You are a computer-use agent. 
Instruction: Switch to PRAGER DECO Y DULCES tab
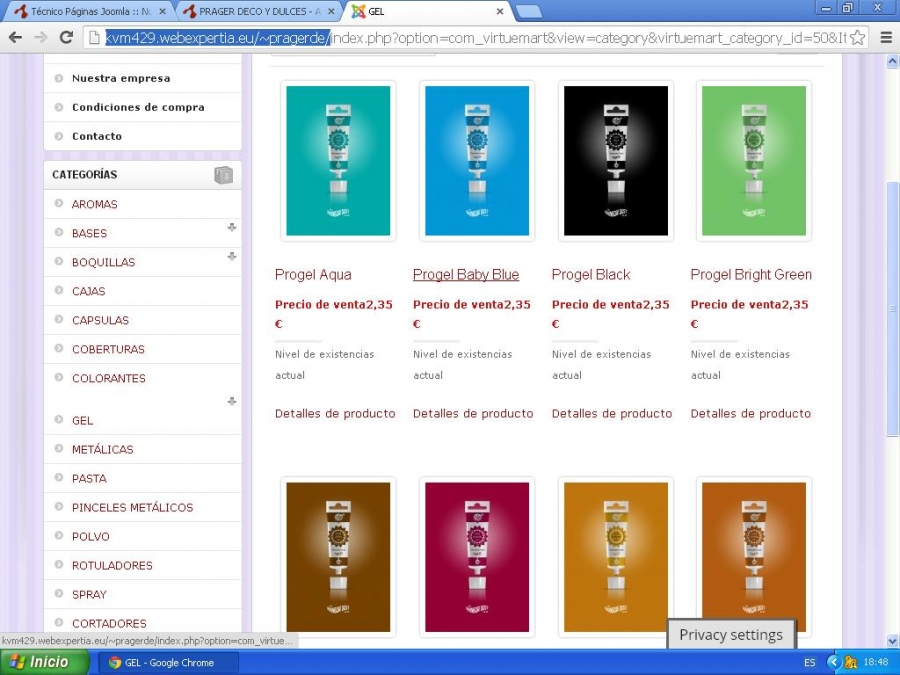(x=258, y=11)
